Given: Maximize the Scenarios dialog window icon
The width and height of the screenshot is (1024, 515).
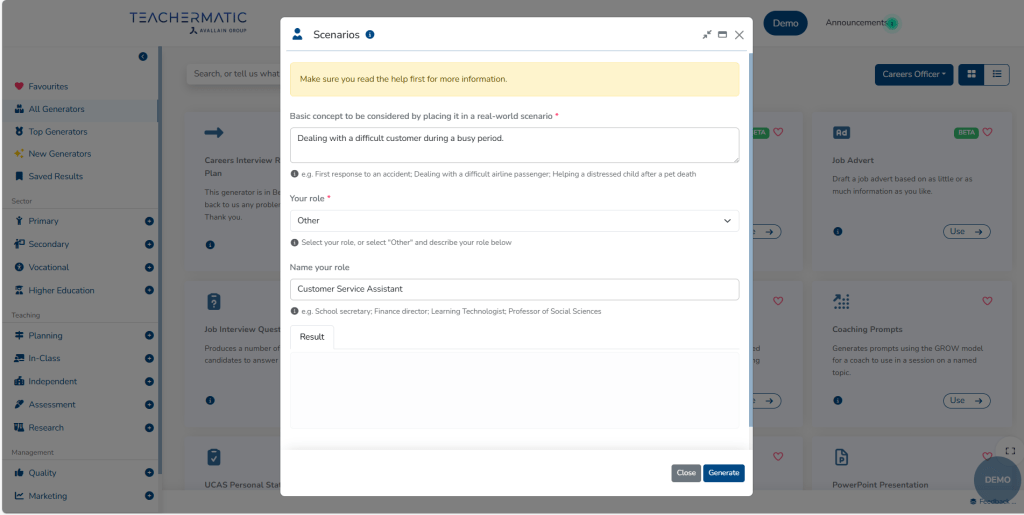Looking at the screenshot, I should pyautogui.click(x=722, y=35).
